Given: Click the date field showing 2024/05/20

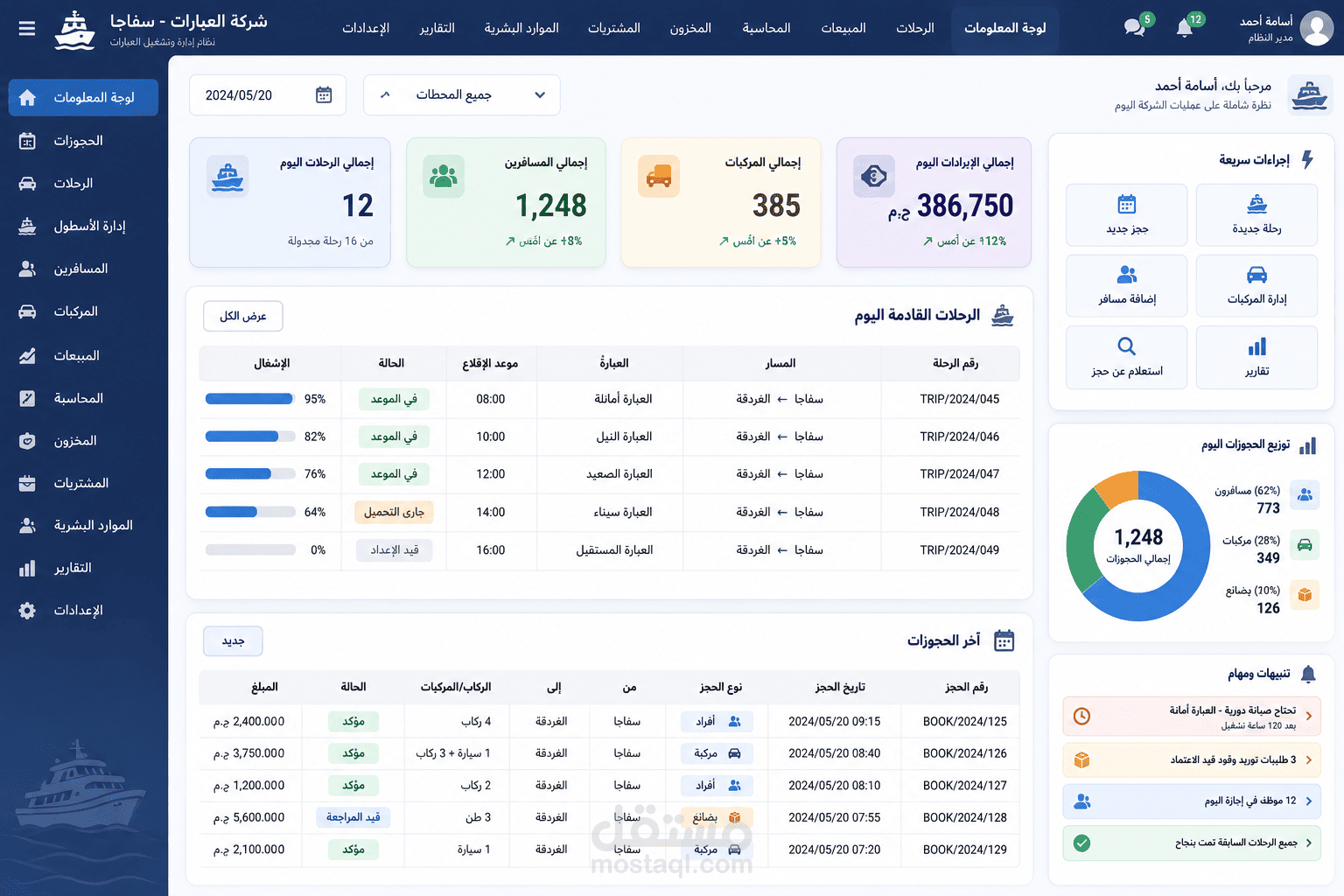Looking at the screenshot, I should coord(268,95).
